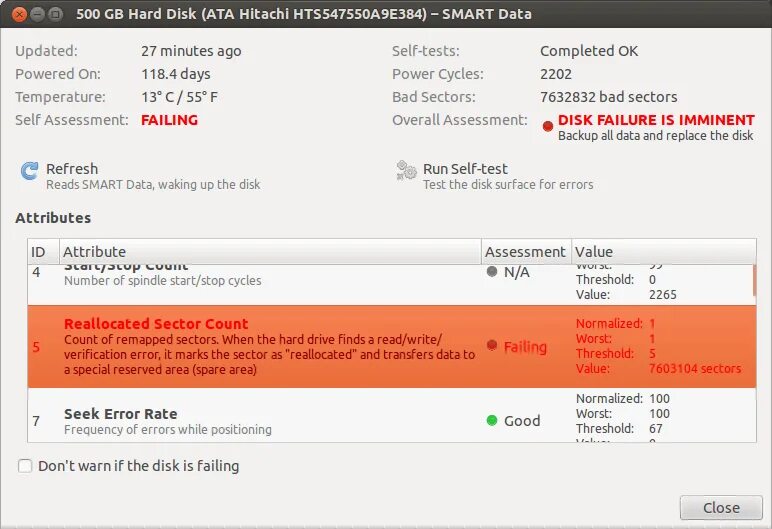The height and width of the screenshot is (529, 772).
Task: Enable "Don't warn if the disk is failing"
Action: tap(26, 466)
